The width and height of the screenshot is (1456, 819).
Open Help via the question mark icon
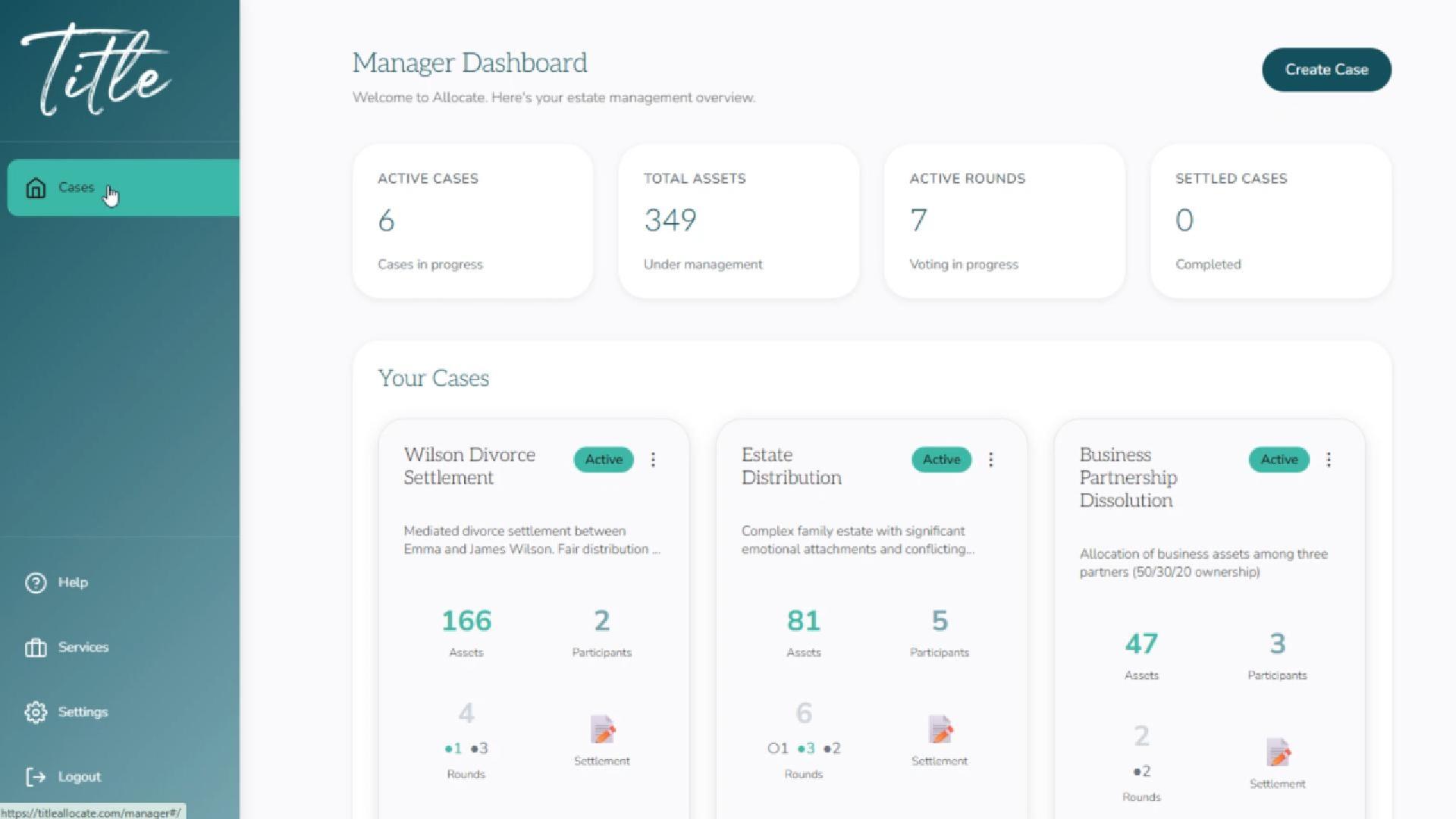(x=36, y=582)
